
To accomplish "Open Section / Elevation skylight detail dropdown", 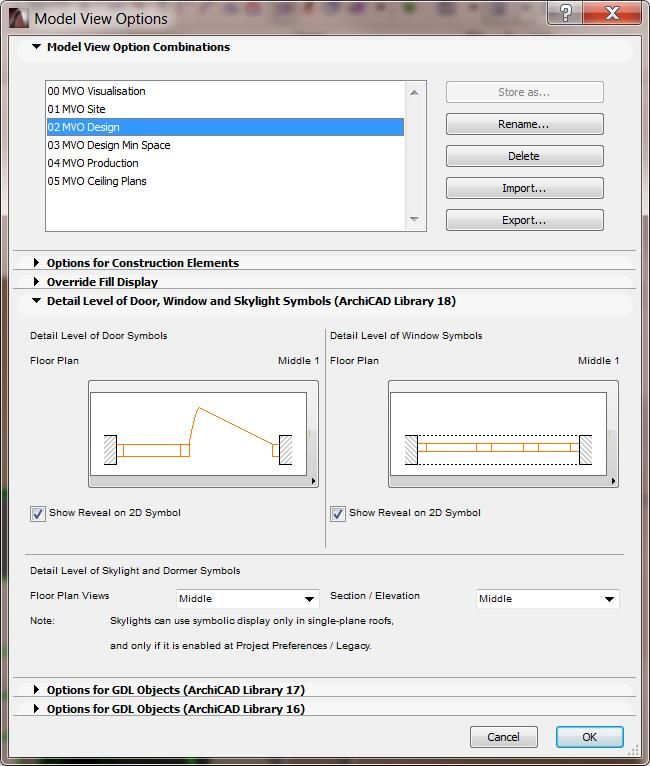I will (547, 599).
